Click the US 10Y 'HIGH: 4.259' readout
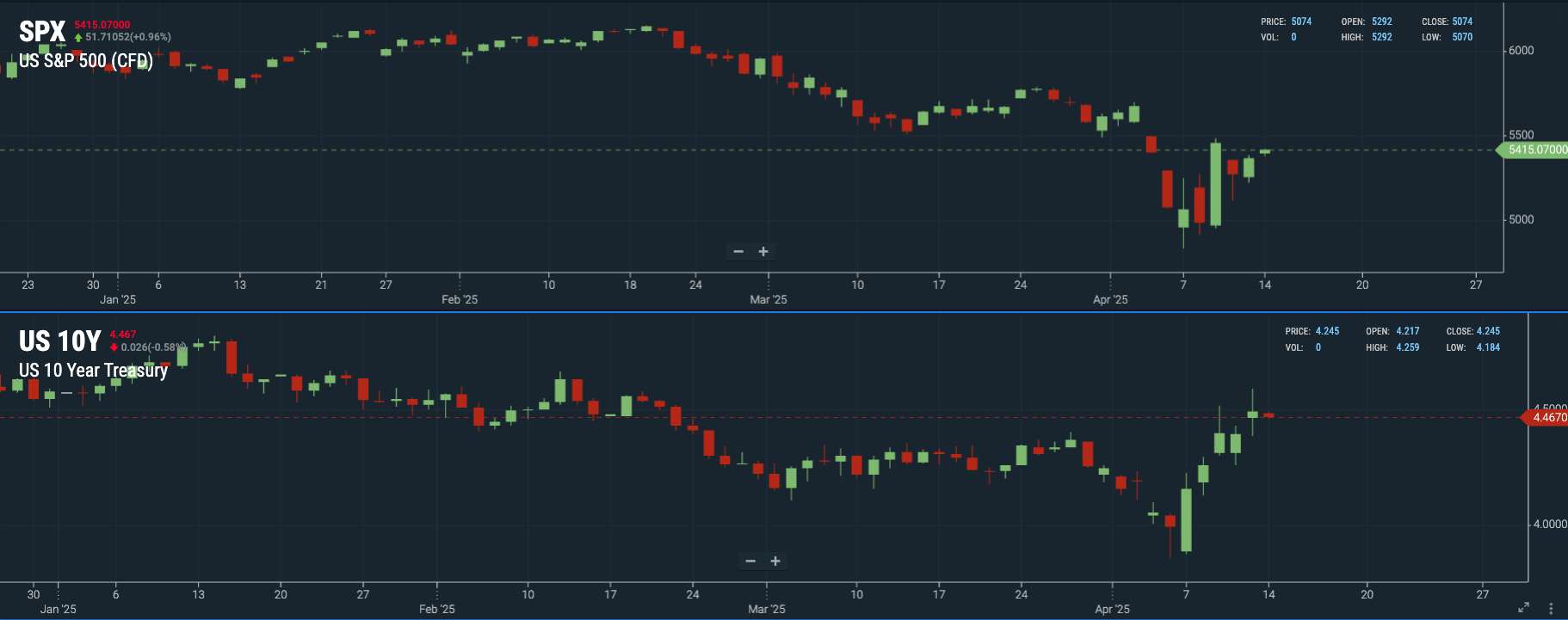This screenshot has height=620, width=1568. tap(1392, 347)
